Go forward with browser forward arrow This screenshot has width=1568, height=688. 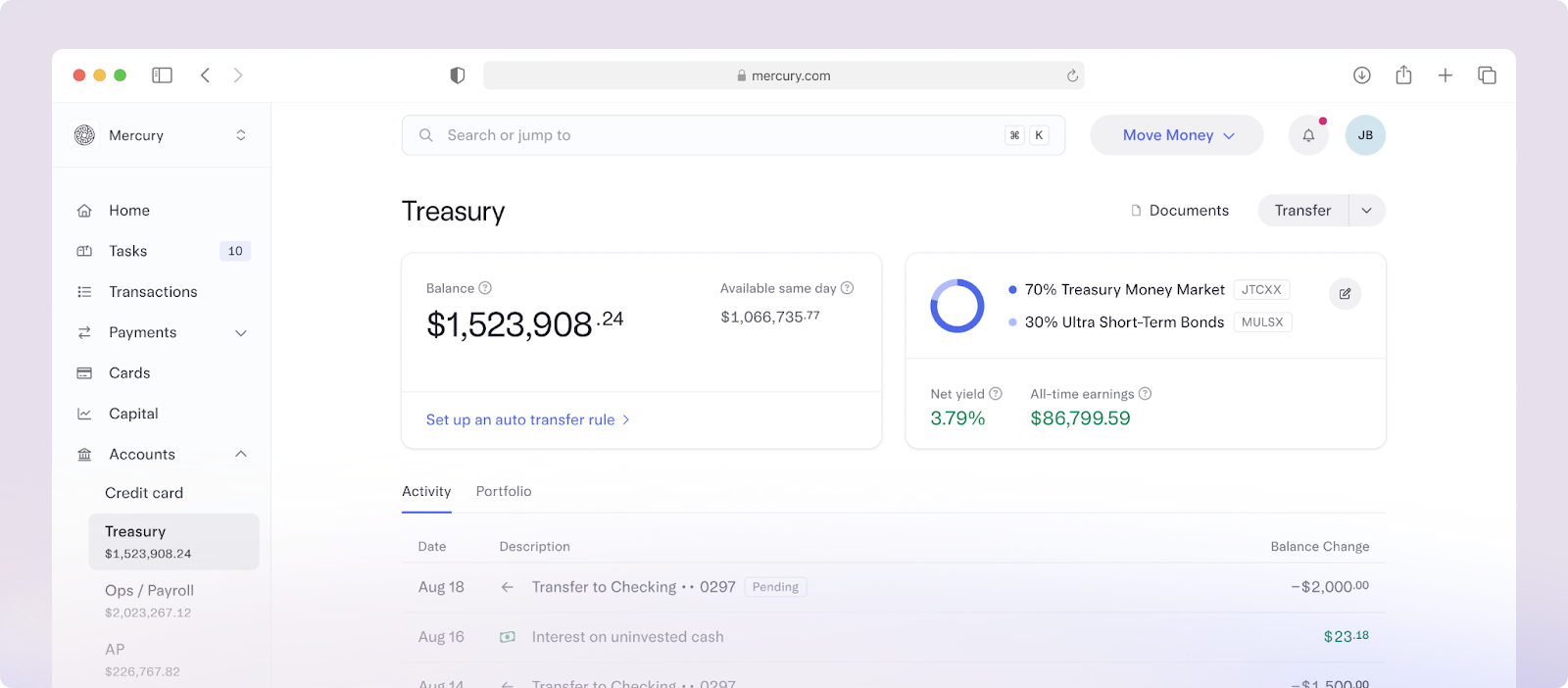[238, 75]
